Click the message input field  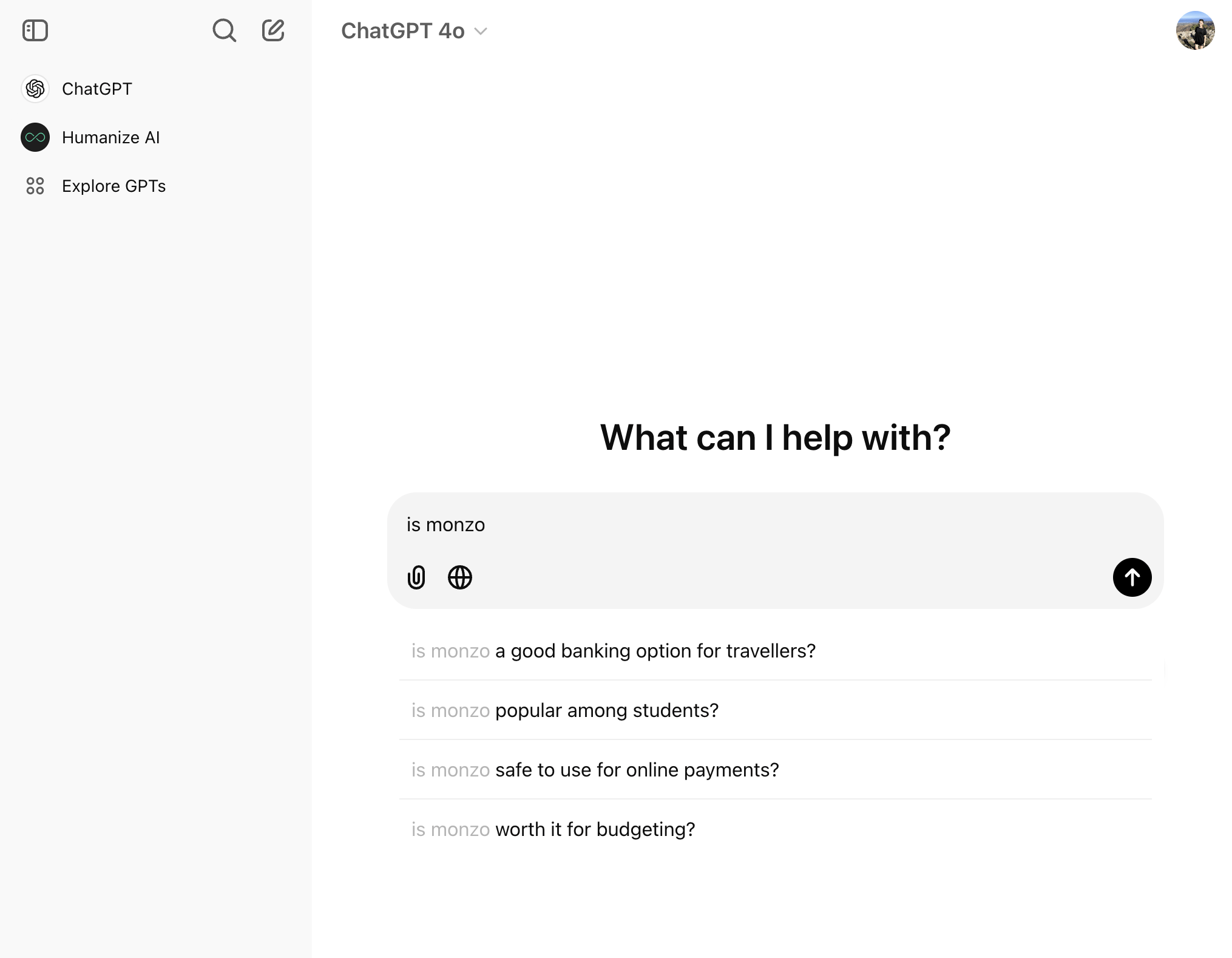776,524
